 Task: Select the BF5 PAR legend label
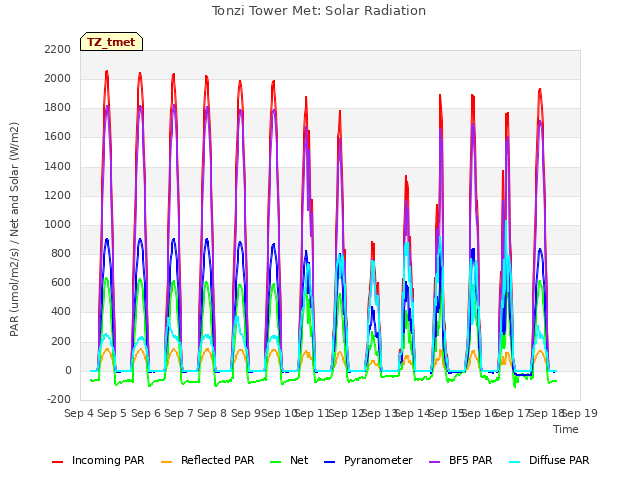point(471,460)
